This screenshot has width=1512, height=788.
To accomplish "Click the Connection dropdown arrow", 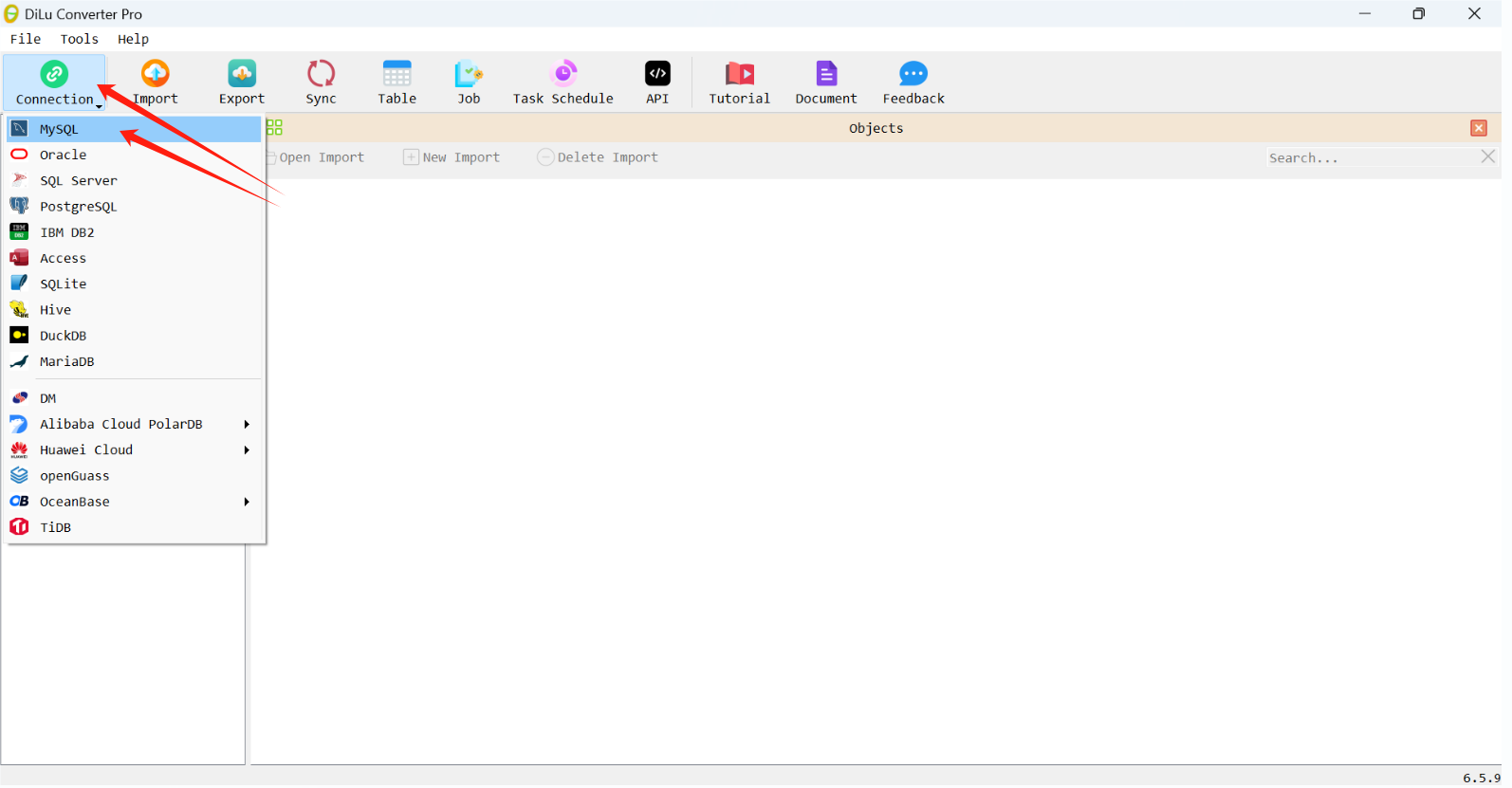I will 99,106.
